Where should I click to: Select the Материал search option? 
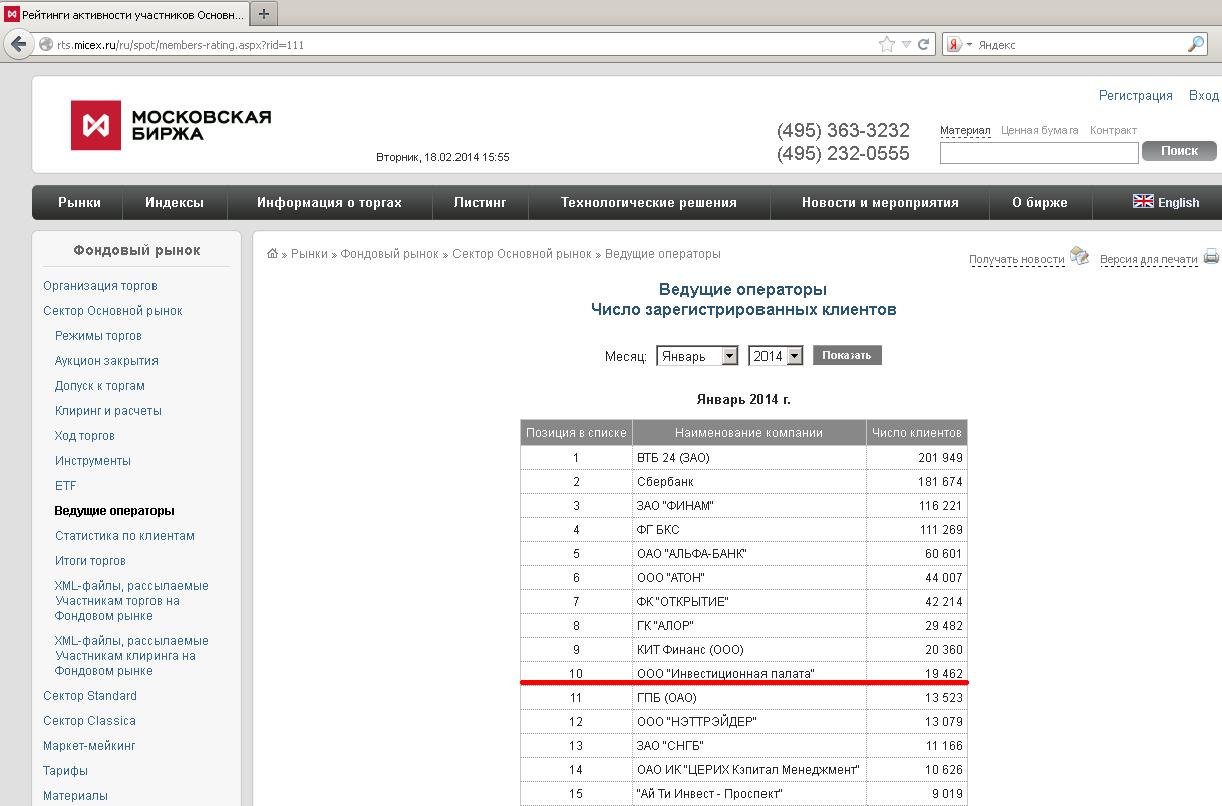[965, 131]
